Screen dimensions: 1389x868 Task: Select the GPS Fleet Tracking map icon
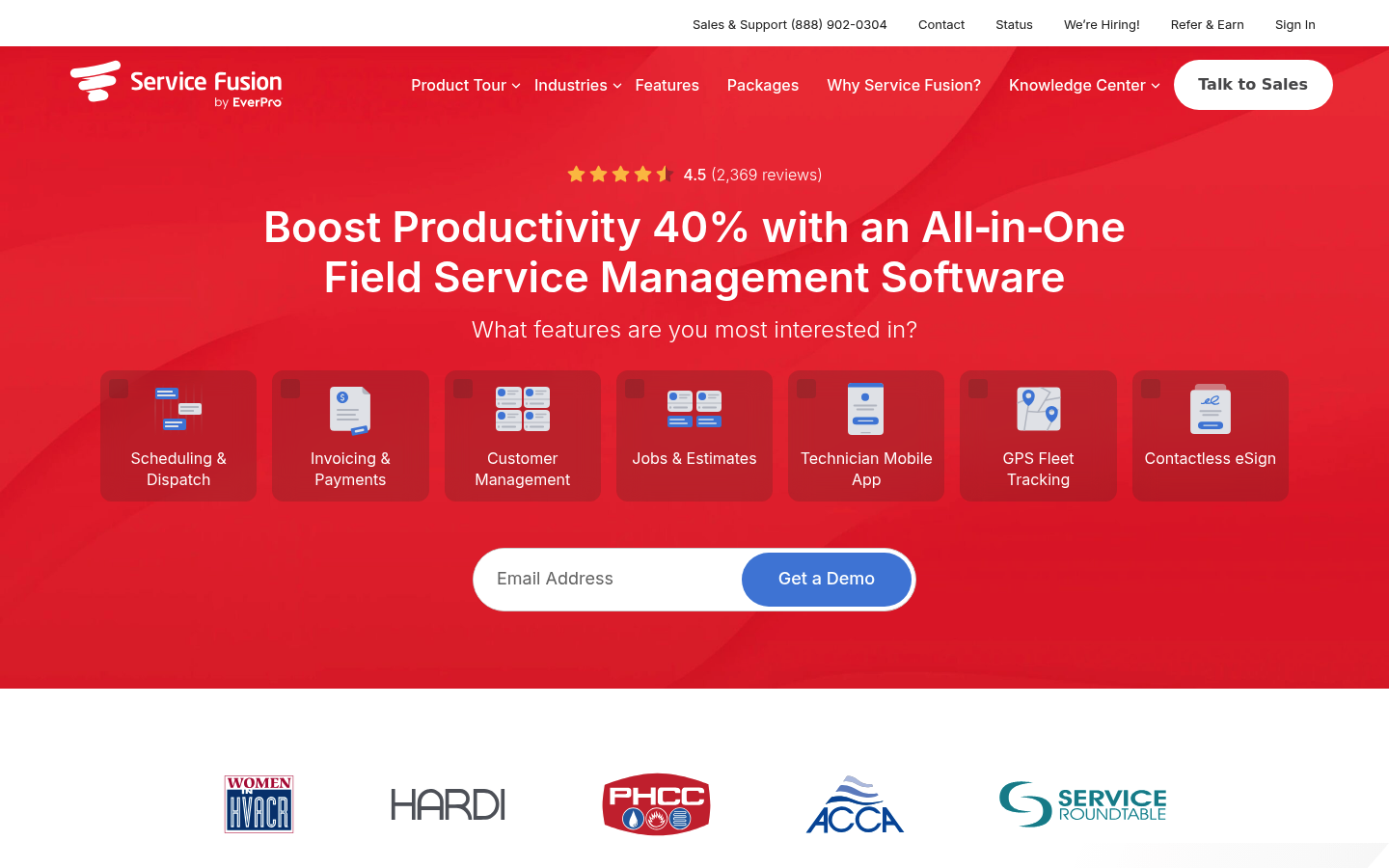coord(1038,409)
